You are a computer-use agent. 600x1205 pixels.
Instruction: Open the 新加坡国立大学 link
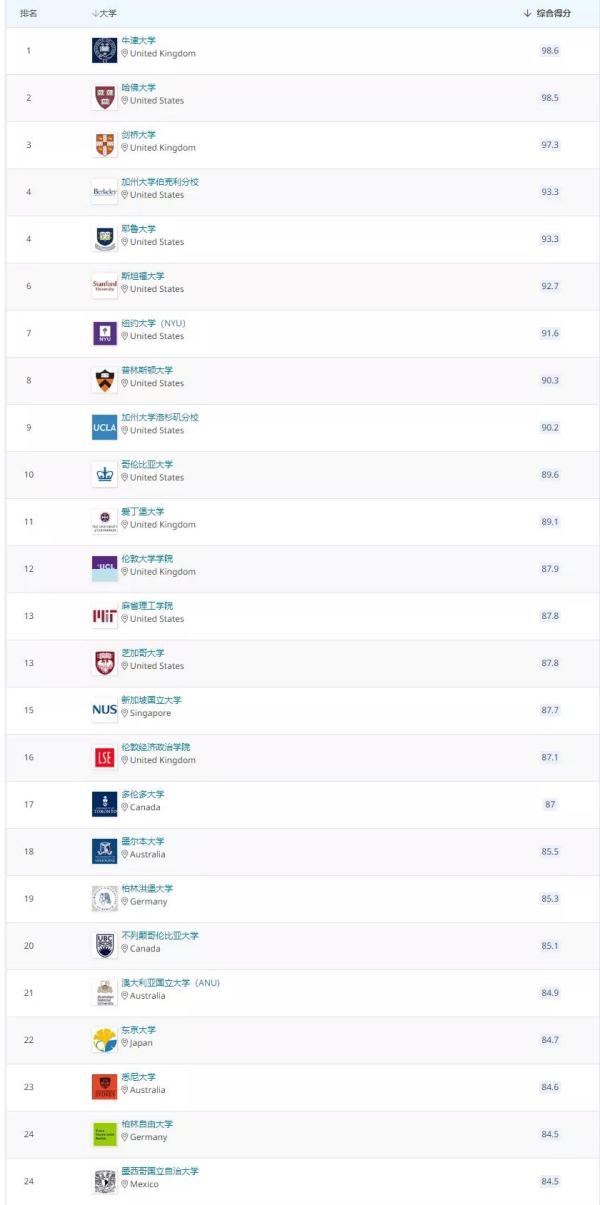pos(152,700)
